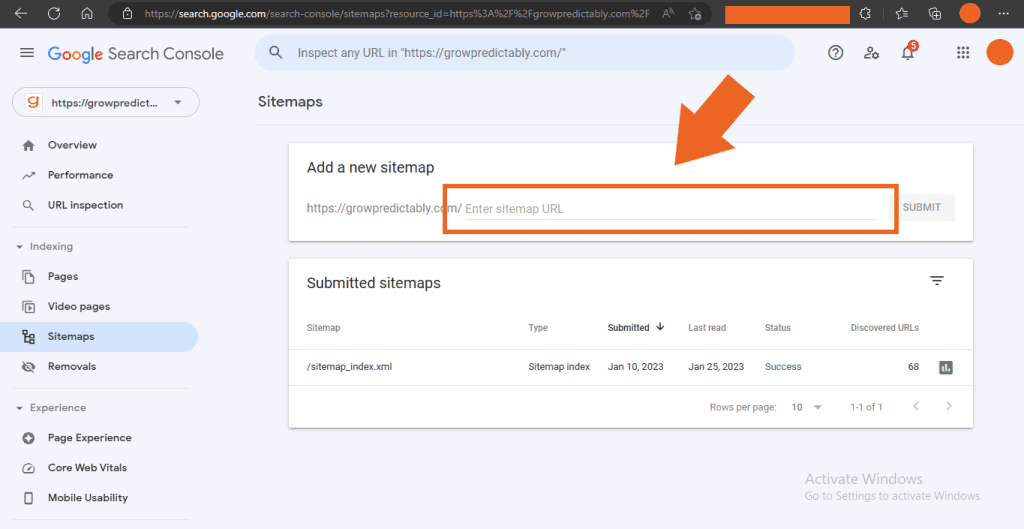This screenshot has height=529, width=1024.
Task: Click the Overview home icon
Action: (28, 146)
